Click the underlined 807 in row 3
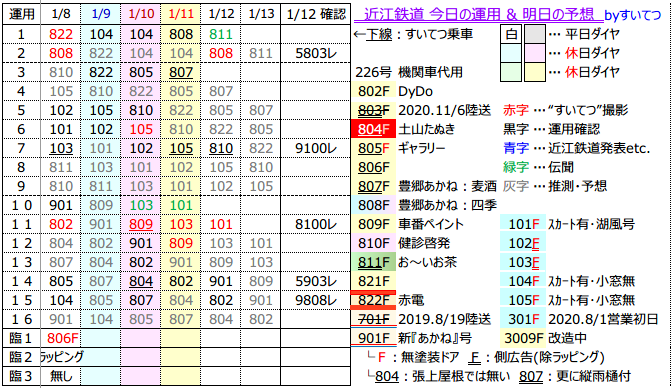The image size is (671, 388). (x=181, y=72)
